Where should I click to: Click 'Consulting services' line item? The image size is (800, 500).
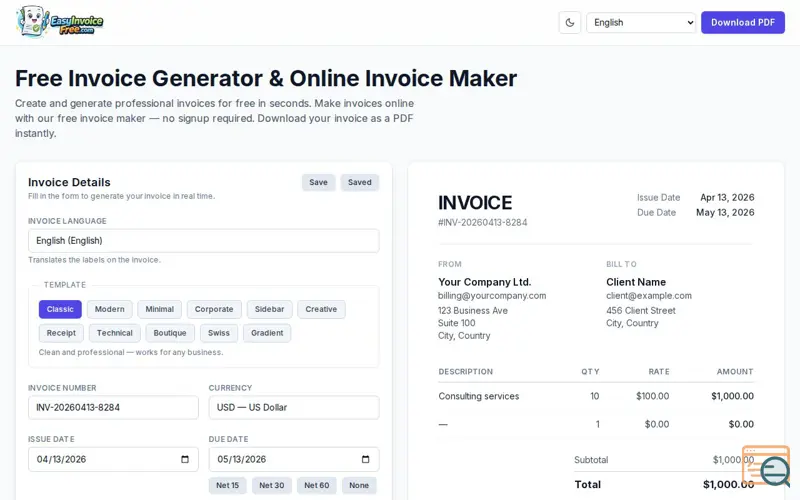pos(479,396)
